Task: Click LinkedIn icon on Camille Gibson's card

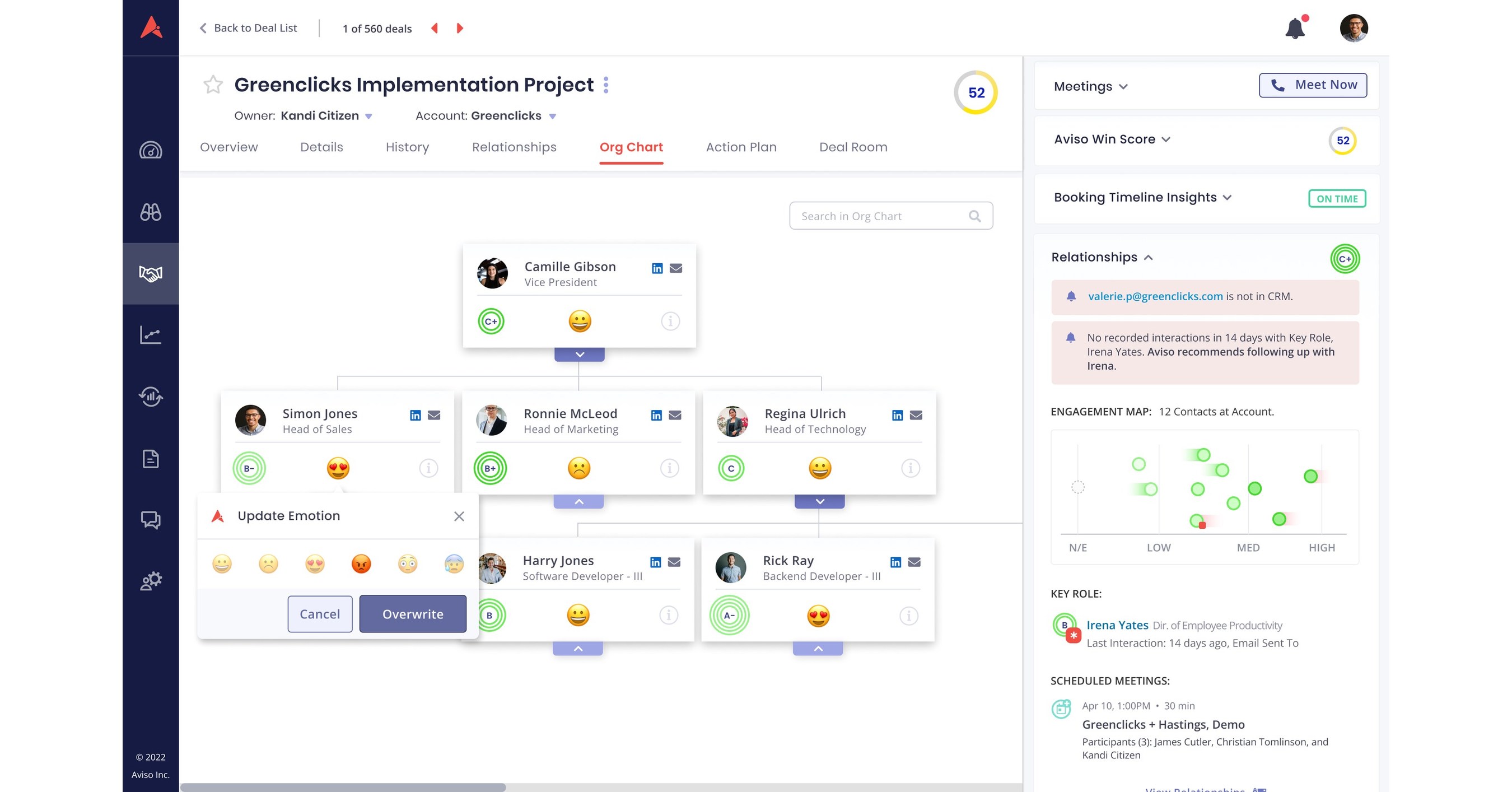Action: pyautogui.click(x=657, y=268)
